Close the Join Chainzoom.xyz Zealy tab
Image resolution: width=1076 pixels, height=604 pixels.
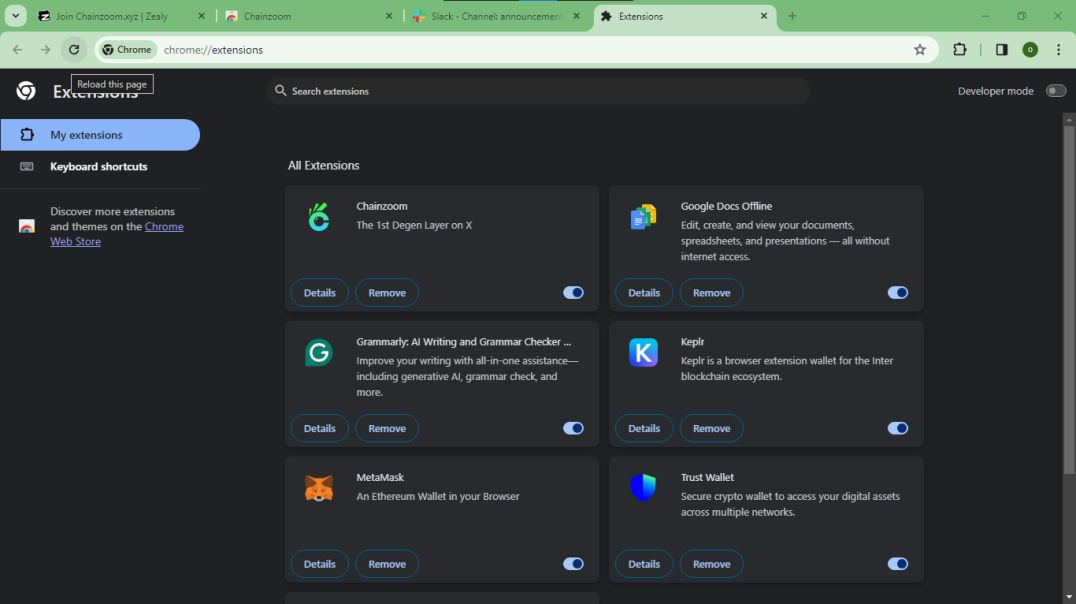click(201, 16)
